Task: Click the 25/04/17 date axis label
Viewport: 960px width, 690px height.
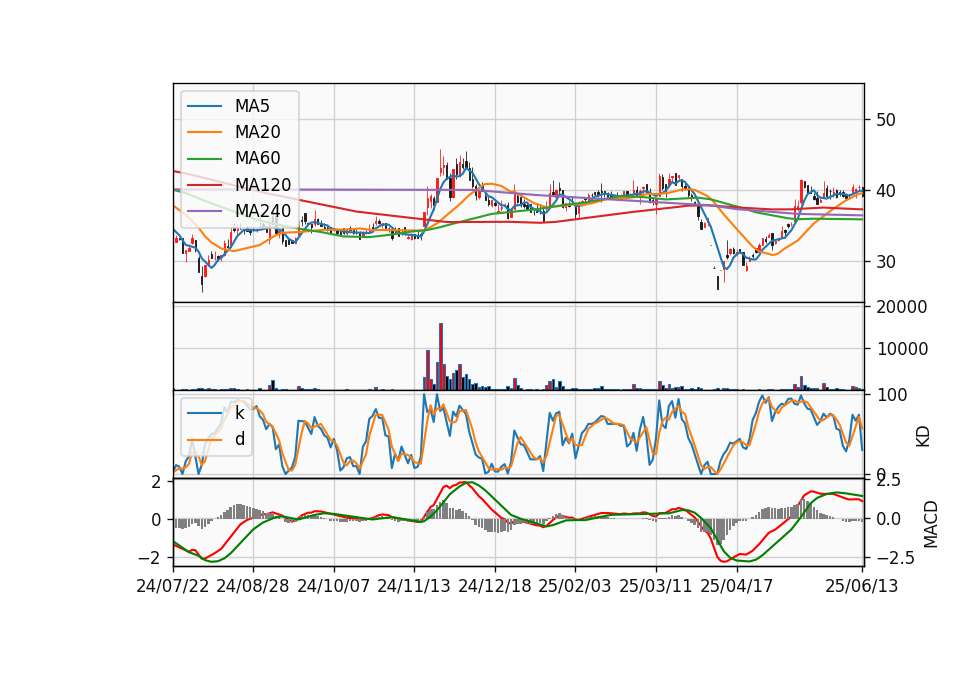Action: (x=737, y=586)
